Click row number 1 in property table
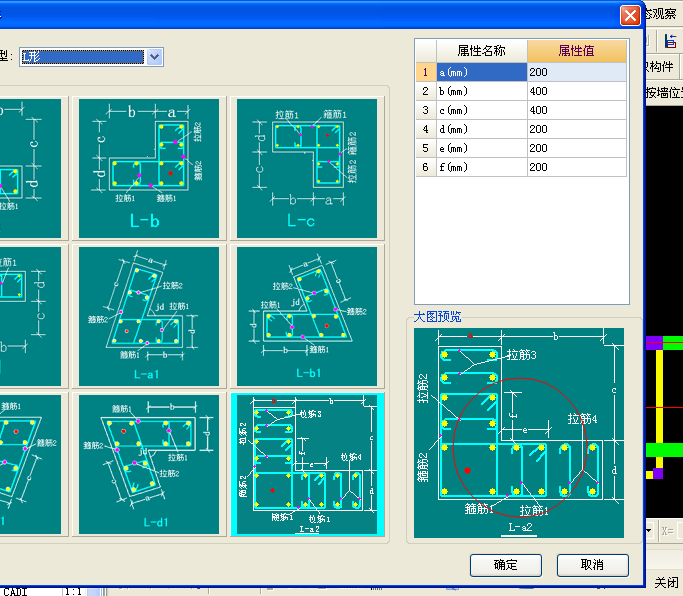683x596 pixels. pos(425,72)
